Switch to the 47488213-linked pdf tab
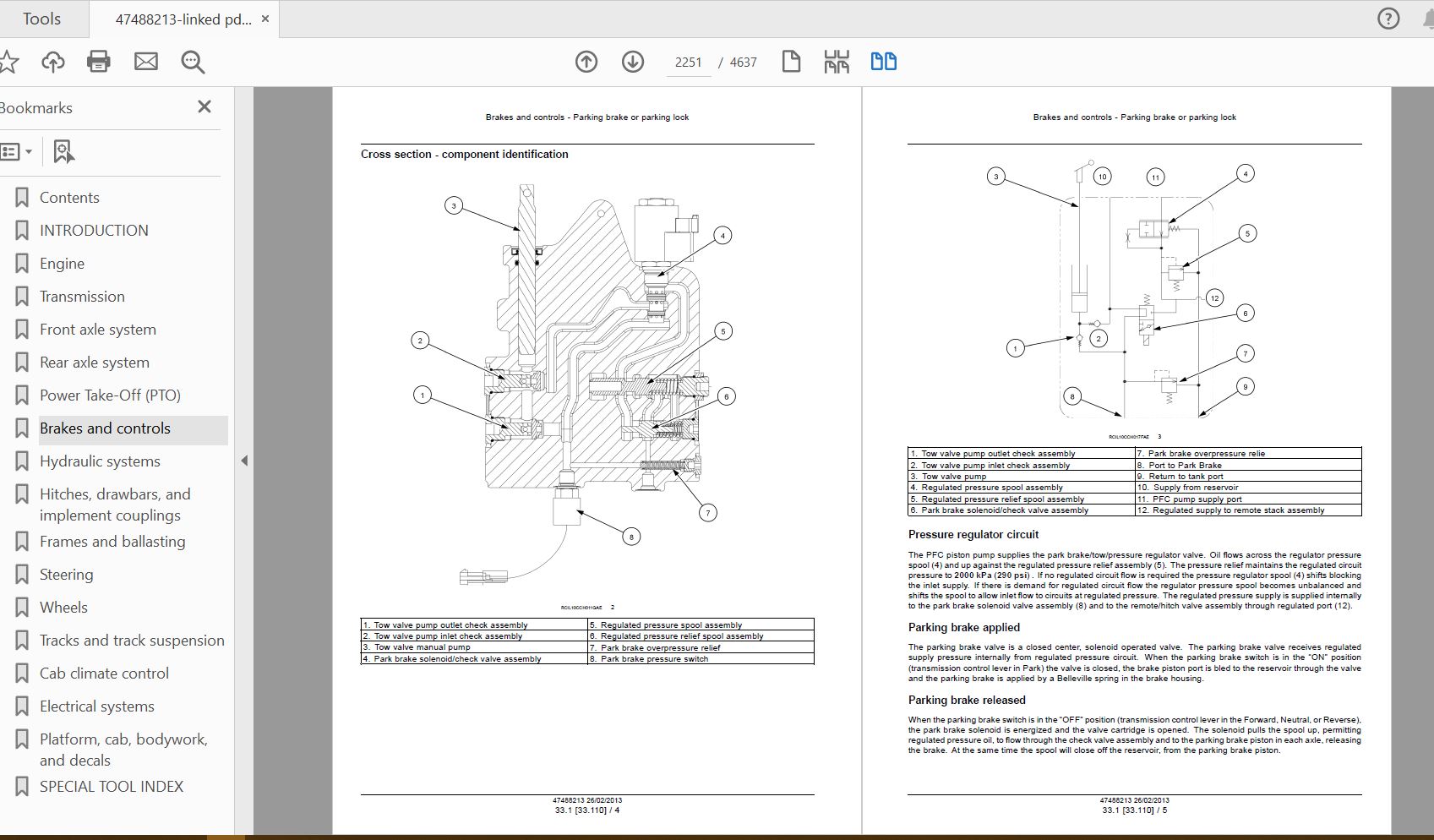The image size is (1434, 840). coord(183,19)
